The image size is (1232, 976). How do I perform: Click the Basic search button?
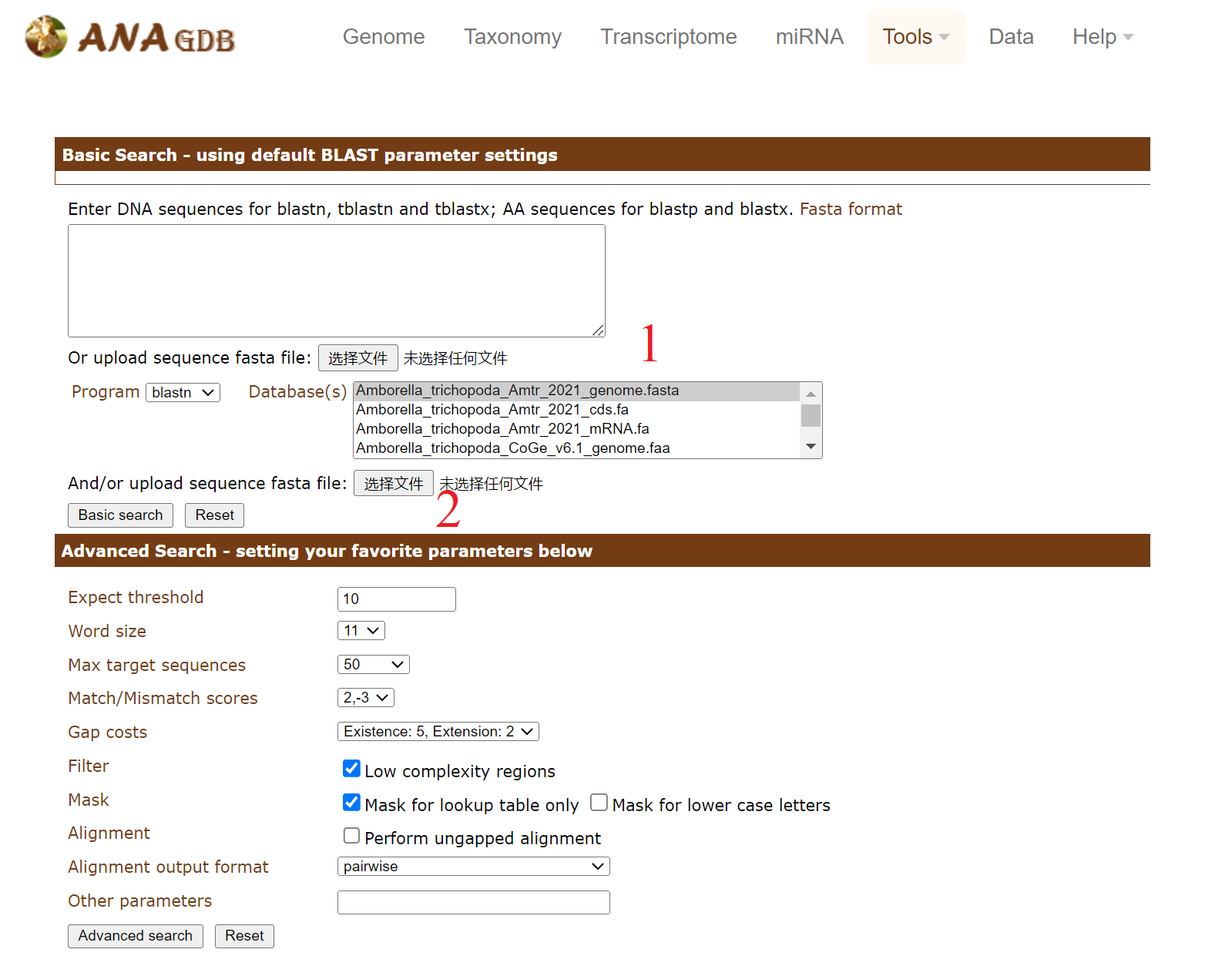pyautogui.click(x=120, y=515)
